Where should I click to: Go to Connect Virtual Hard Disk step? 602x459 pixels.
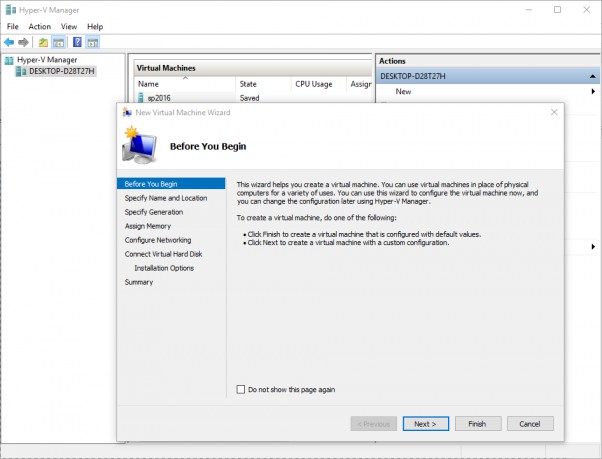[x=163, y=254]
